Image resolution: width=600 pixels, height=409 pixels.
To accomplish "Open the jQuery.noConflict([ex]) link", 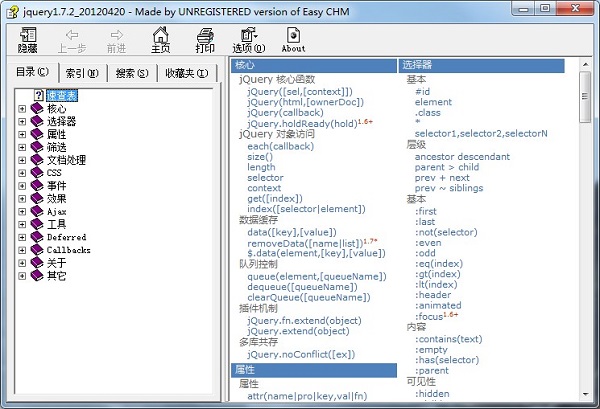I will tap(301, 354).
